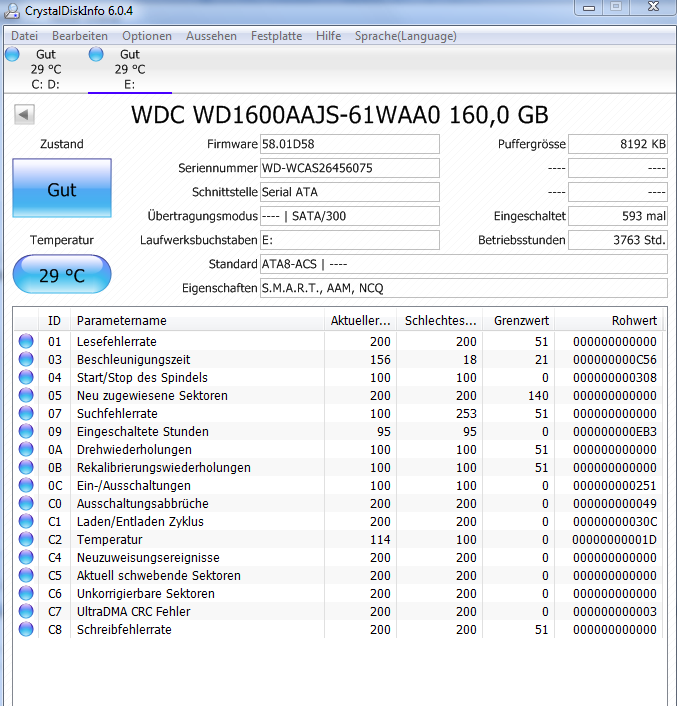Click the Eigenschaften field S.M.A.R.T., AAM, NCQ

pyautogui.click(x=464, y=288)
